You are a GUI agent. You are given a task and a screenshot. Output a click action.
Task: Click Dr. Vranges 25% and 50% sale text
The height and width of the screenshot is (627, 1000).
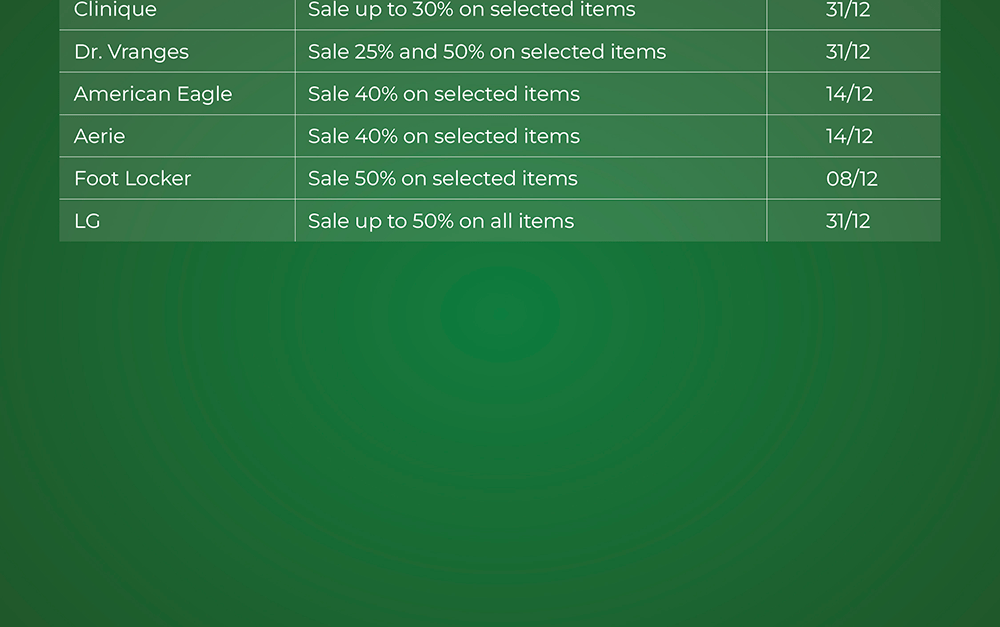click(486, 52)
